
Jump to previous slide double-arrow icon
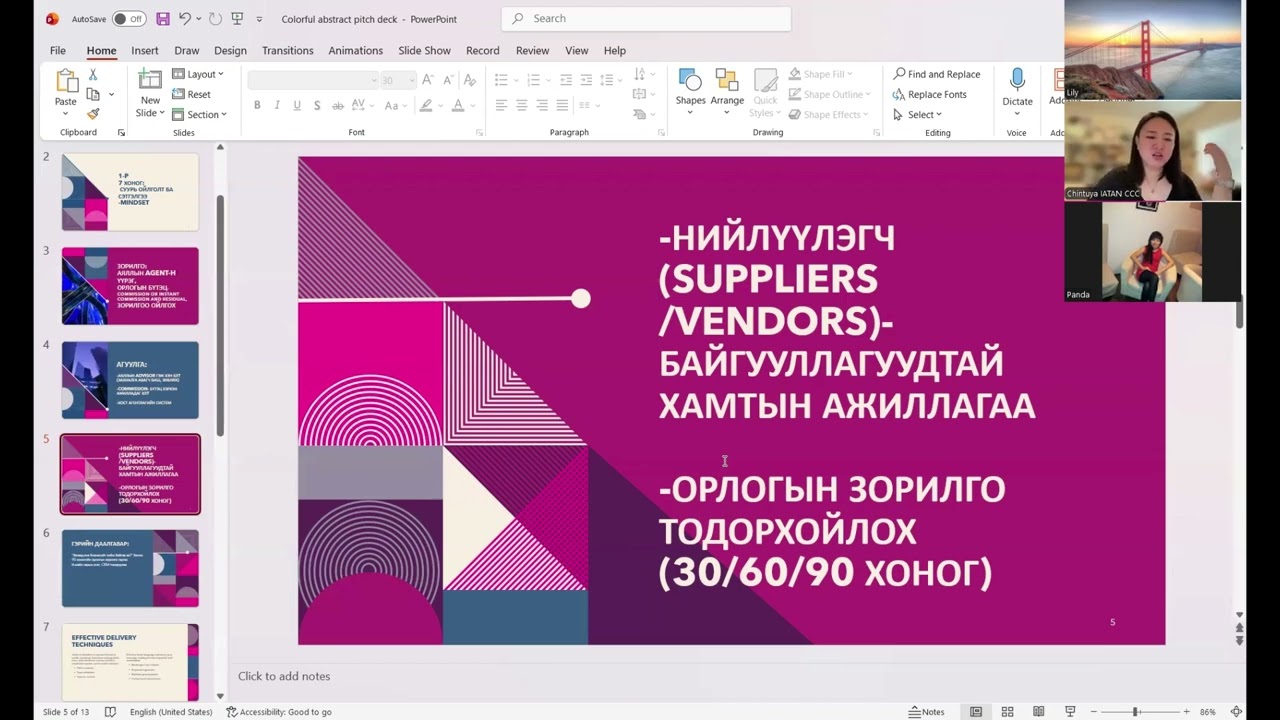pos(1240,628)
